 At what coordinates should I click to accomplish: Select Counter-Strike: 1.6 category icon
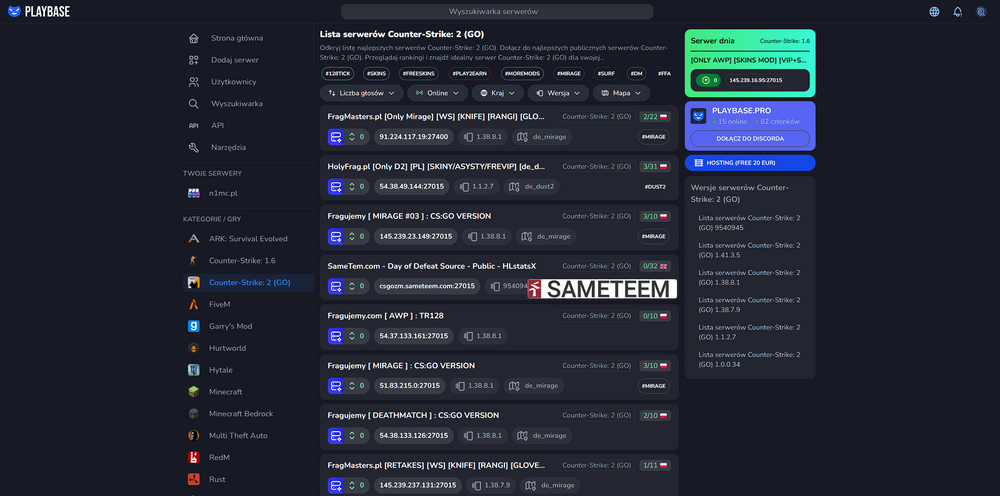(194, 261)
